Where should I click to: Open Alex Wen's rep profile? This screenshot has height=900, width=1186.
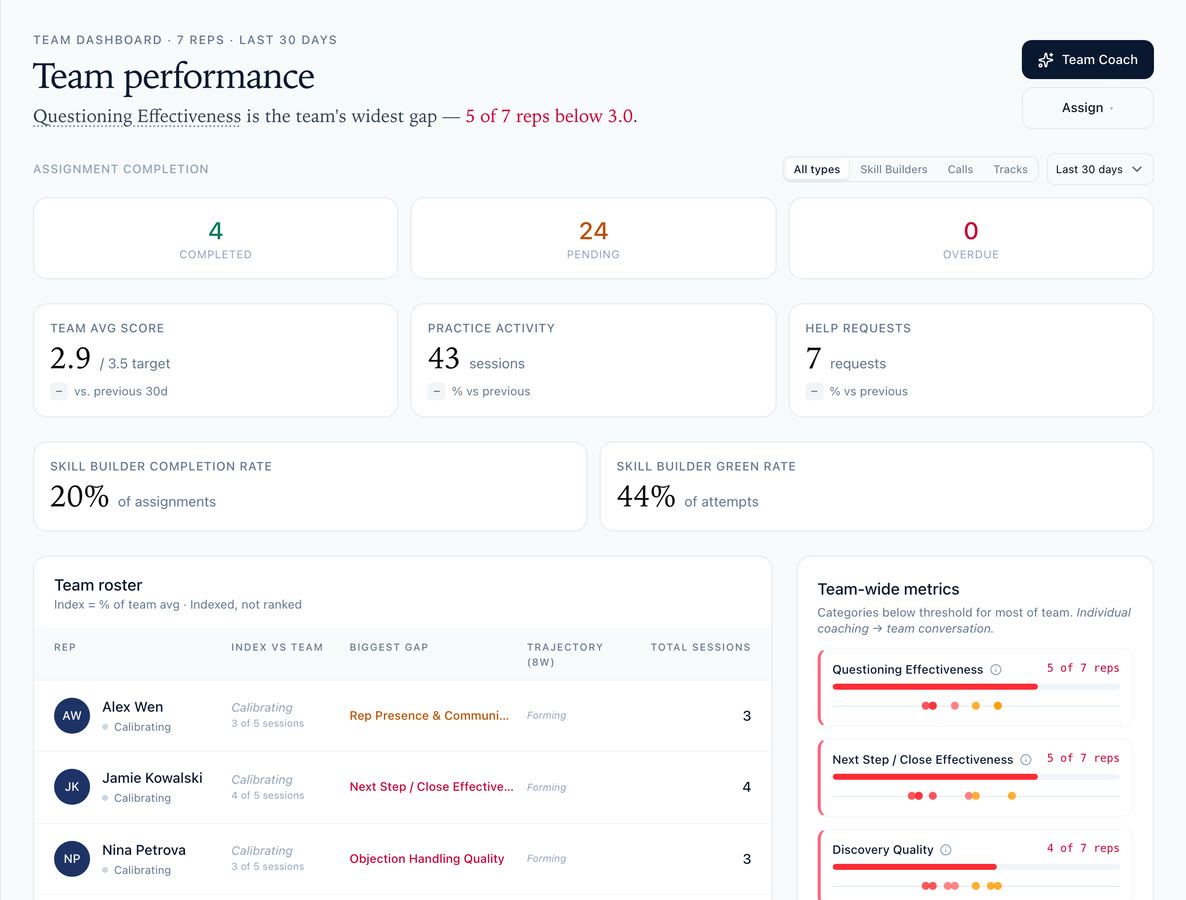[132, 707]
